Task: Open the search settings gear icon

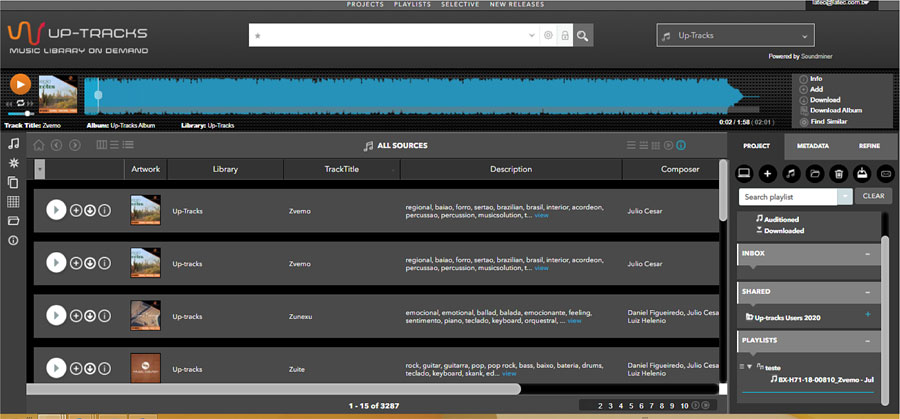Action: coord(548,36)
